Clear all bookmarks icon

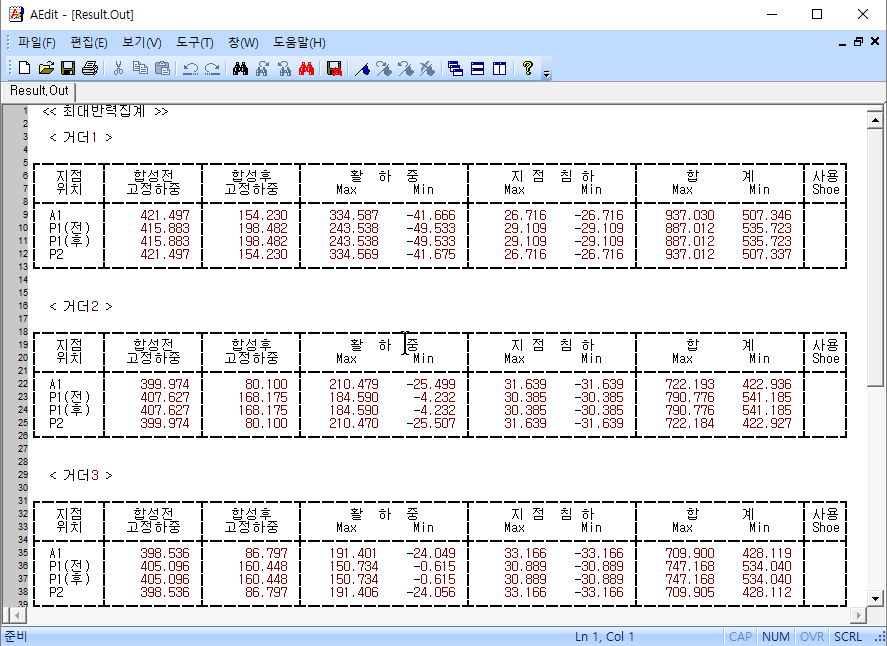(x=428, y=68)
